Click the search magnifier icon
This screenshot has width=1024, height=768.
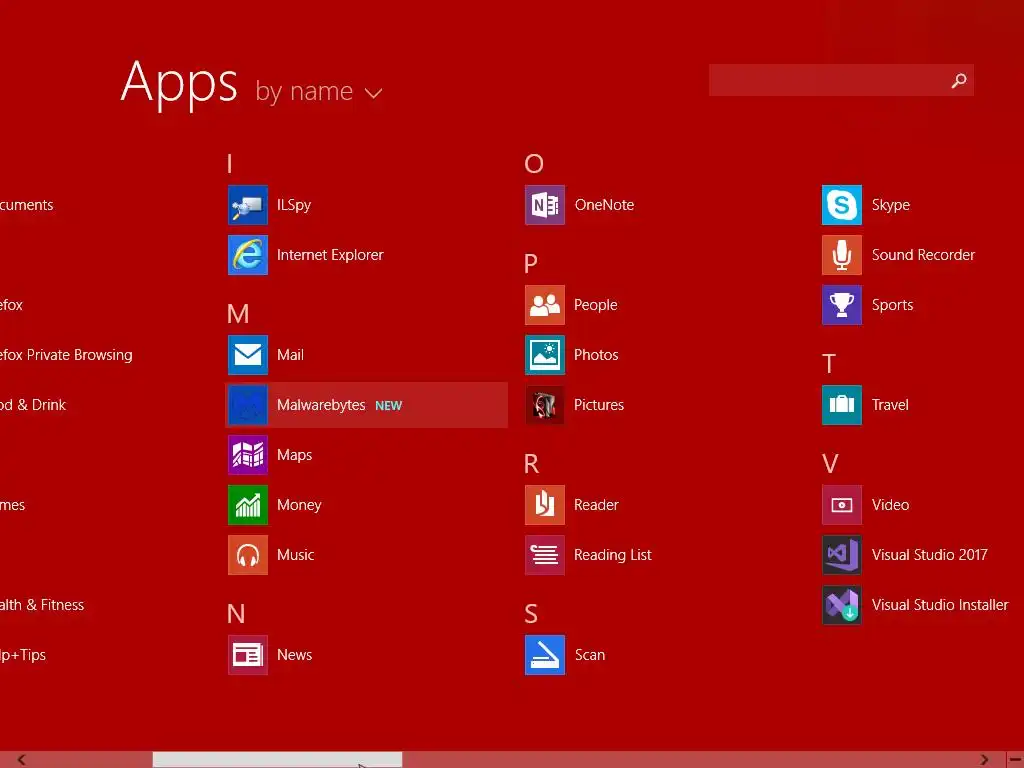click(x=959, y=80)
